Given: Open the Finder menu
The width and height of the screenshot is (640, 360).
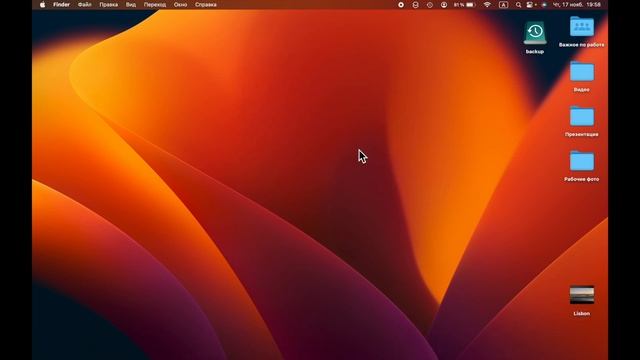Looking at the screenshot, I should click(61, 5).
